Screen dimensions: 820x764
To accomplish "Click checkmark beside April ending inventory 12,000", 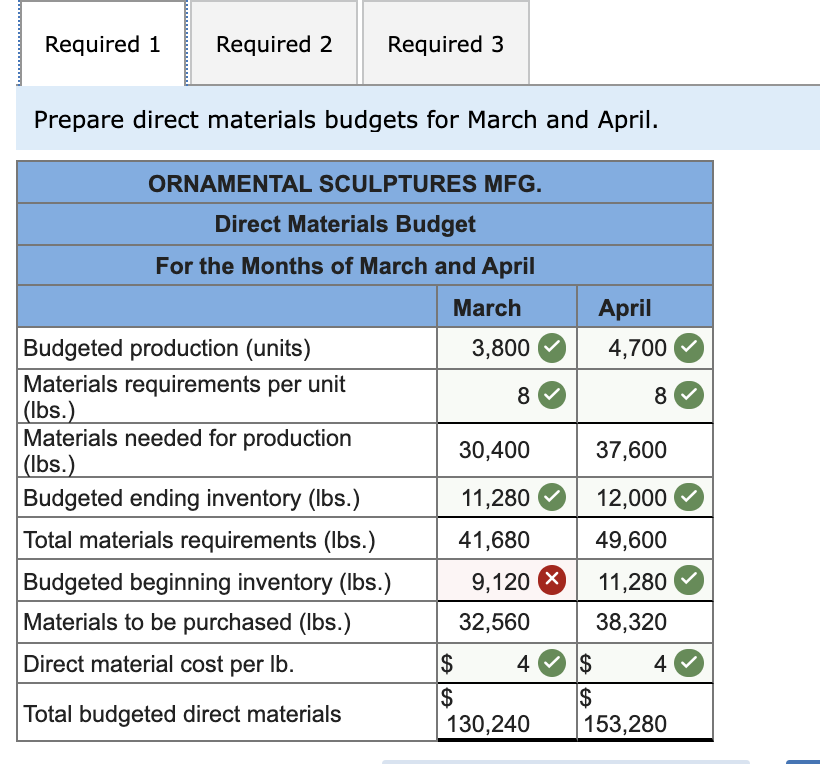I will [689, 497].
